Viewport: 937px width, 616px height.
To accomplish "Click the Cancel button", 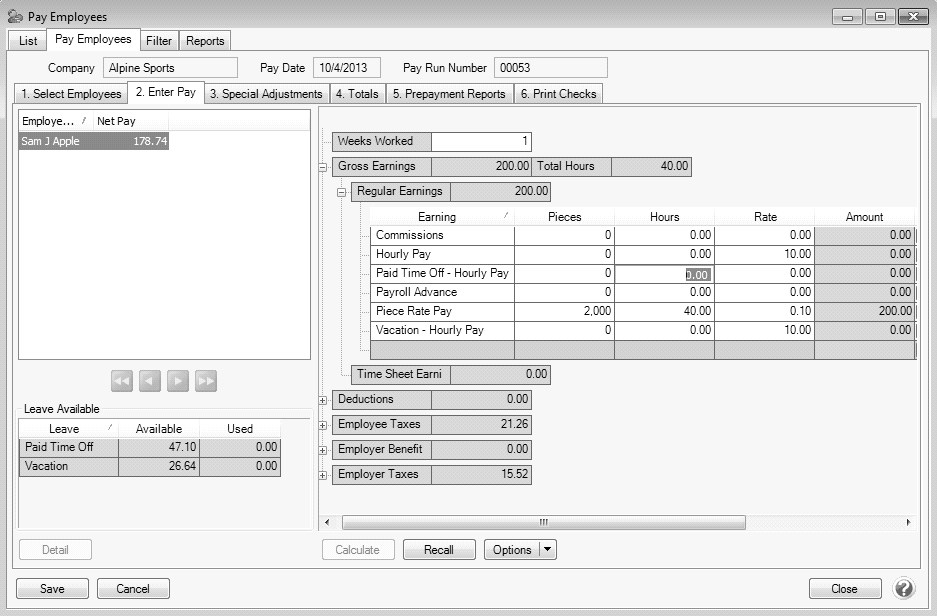I will click(132, 589).
